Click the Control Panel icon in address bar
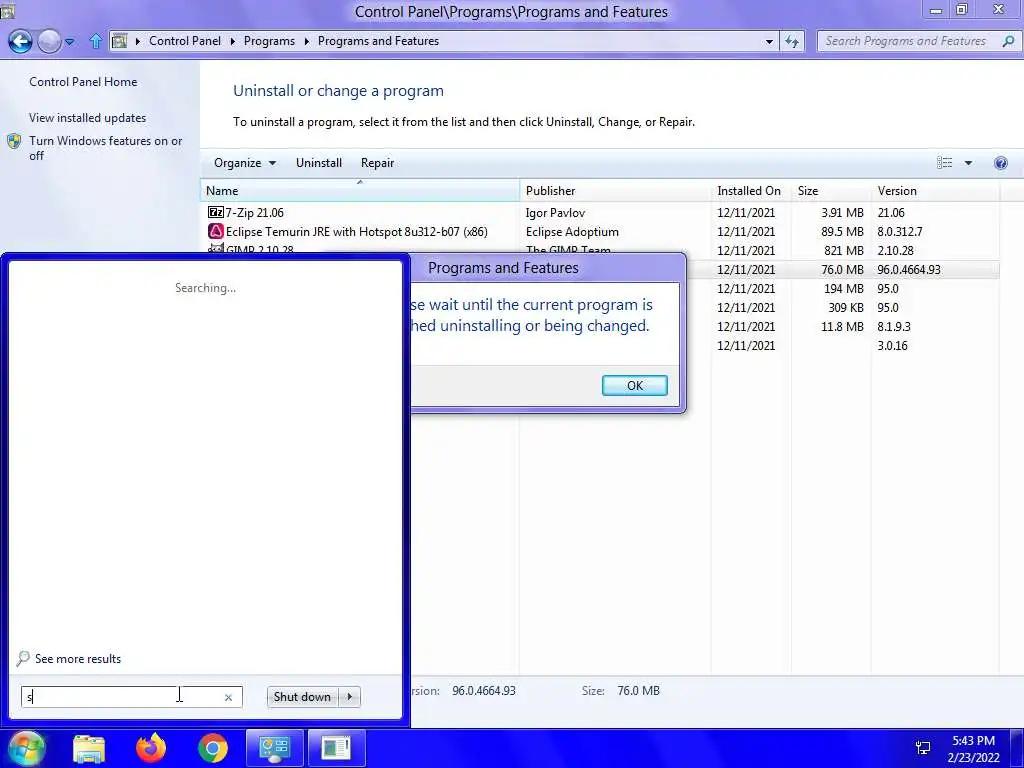Image resolution: width=1024 pixels, height=768 pixels. click(120, 41)
